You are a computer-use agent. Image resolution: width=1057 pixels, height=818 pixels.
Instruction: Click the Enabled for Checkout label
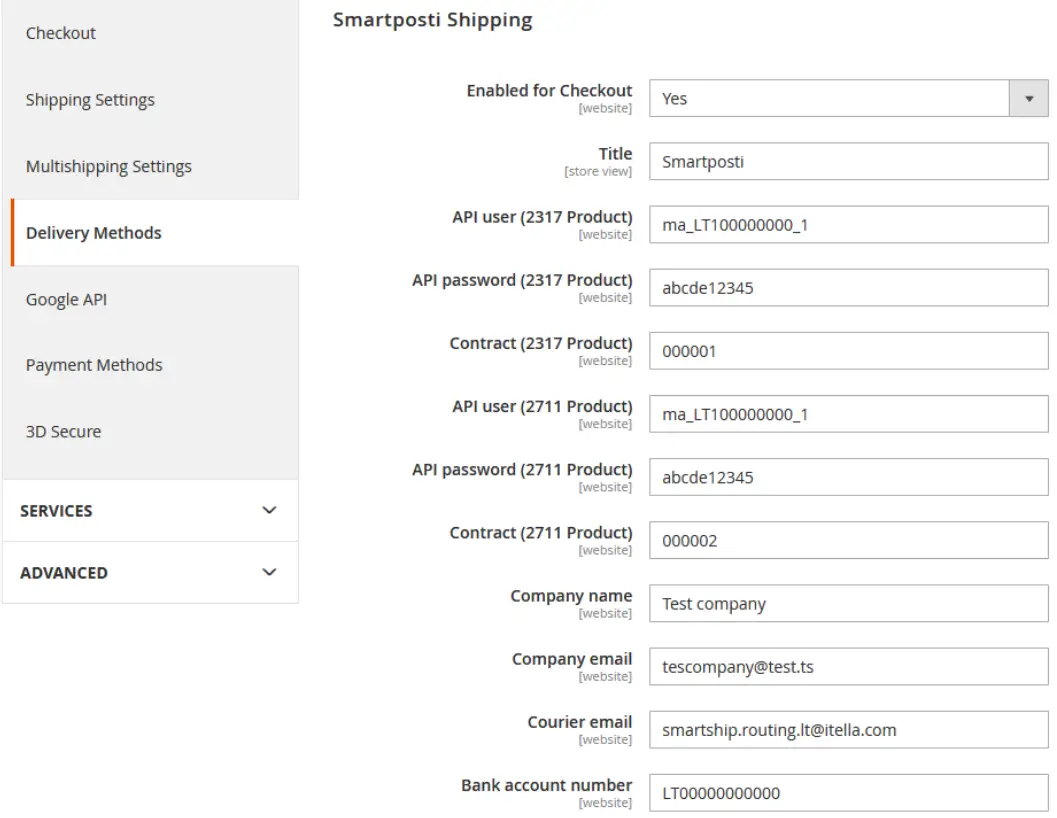(549, 90)
